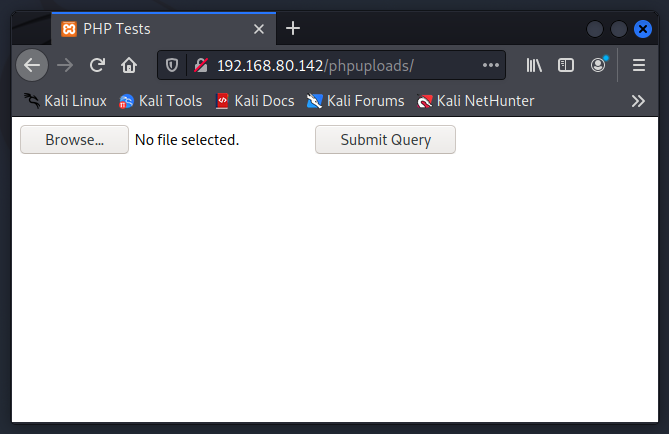Reload the current page
Viewport: 669px width, 434px height.
(x=97, y=65)
